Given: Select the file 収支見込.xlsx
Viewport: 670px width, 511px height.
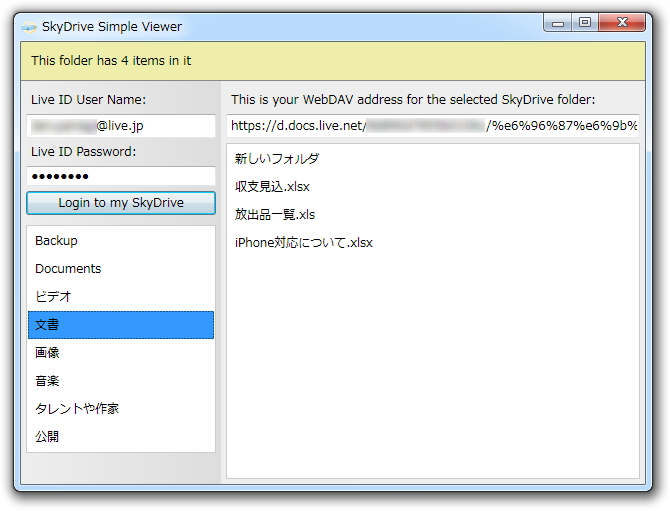Looking at the screenshot, I should [433, 187].
